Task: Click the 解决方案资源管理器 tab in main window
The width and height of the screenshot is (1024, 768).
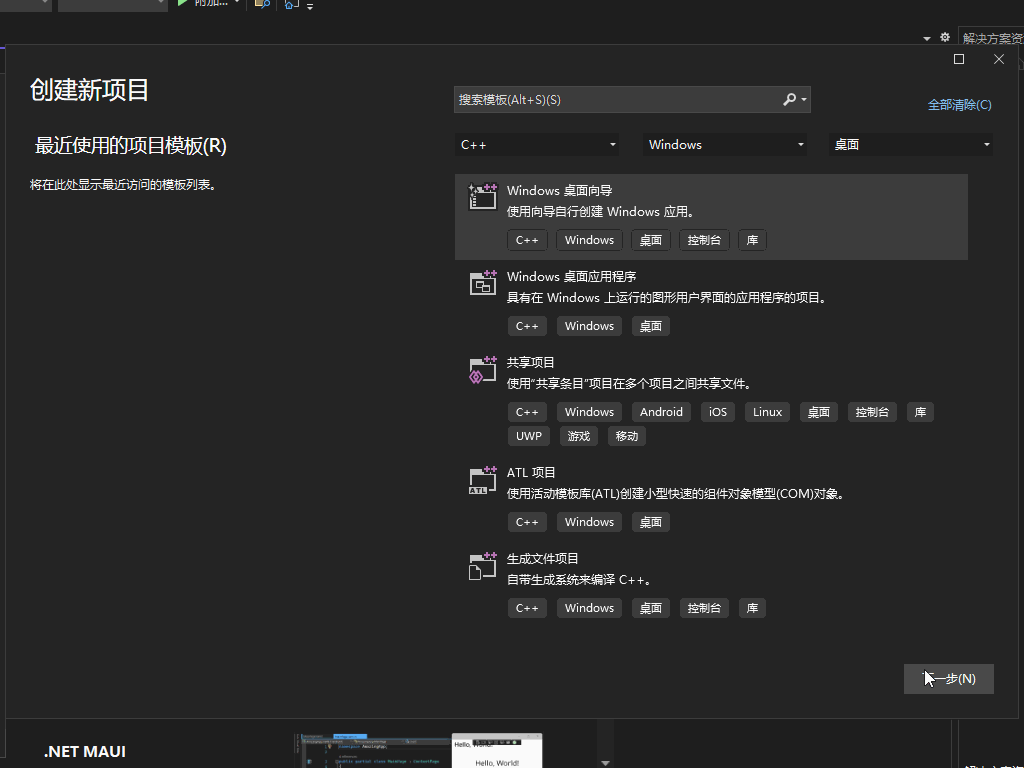Action: pos(992,38)
